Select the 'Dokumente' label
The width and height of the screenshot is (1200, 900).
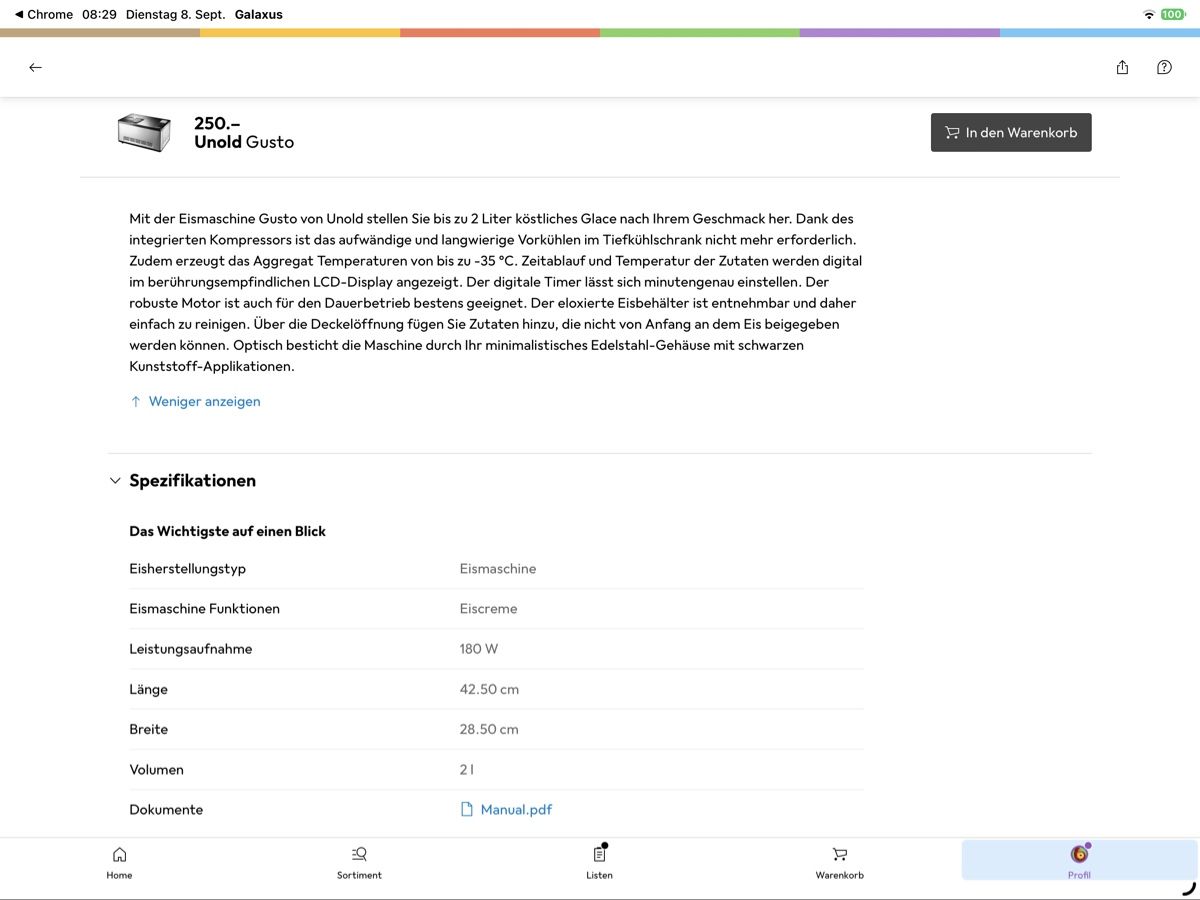166,809
